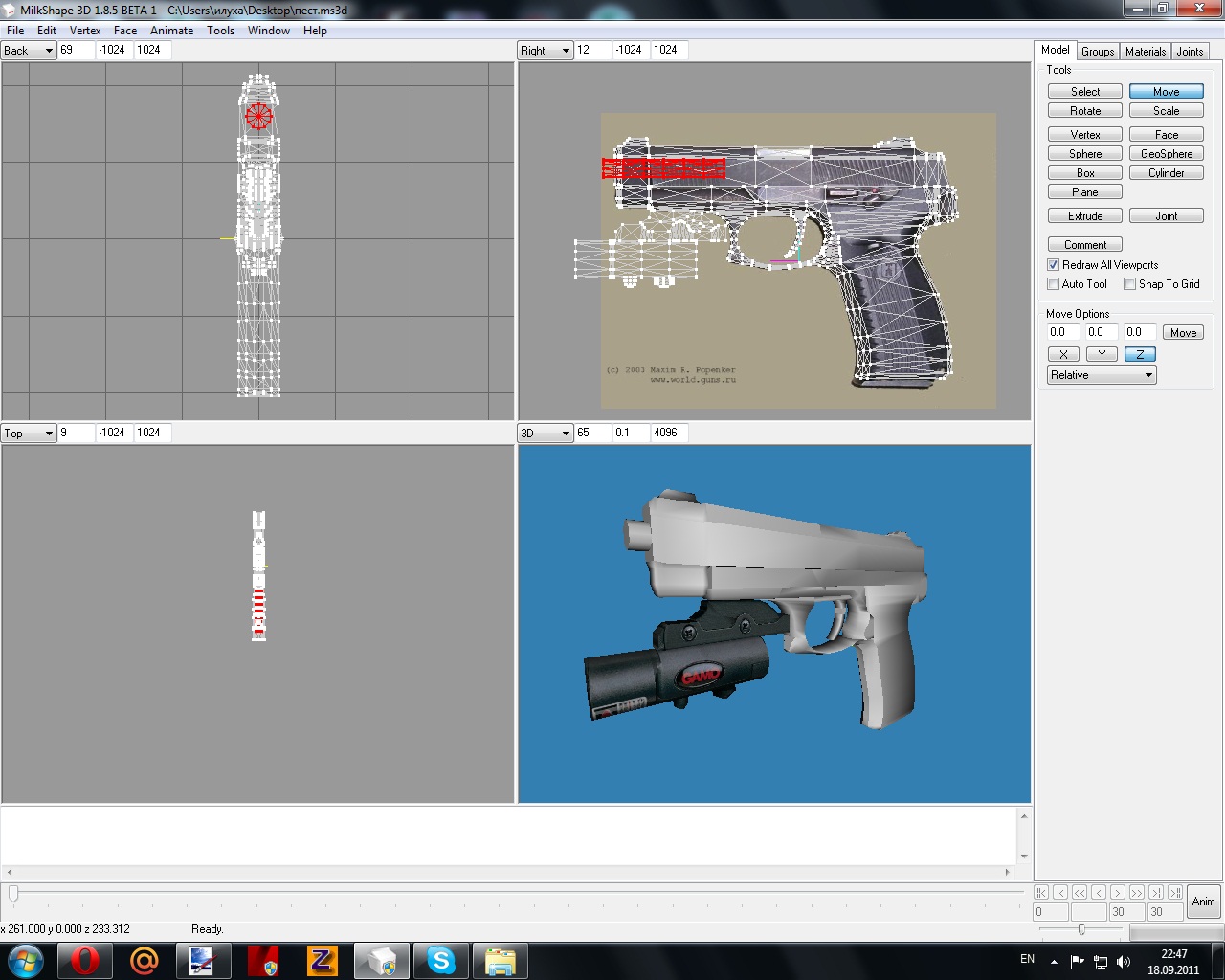This screenshot has height=980, width=1225.
Task: Jump to the first animation frame
Action: pos(1041,892)
